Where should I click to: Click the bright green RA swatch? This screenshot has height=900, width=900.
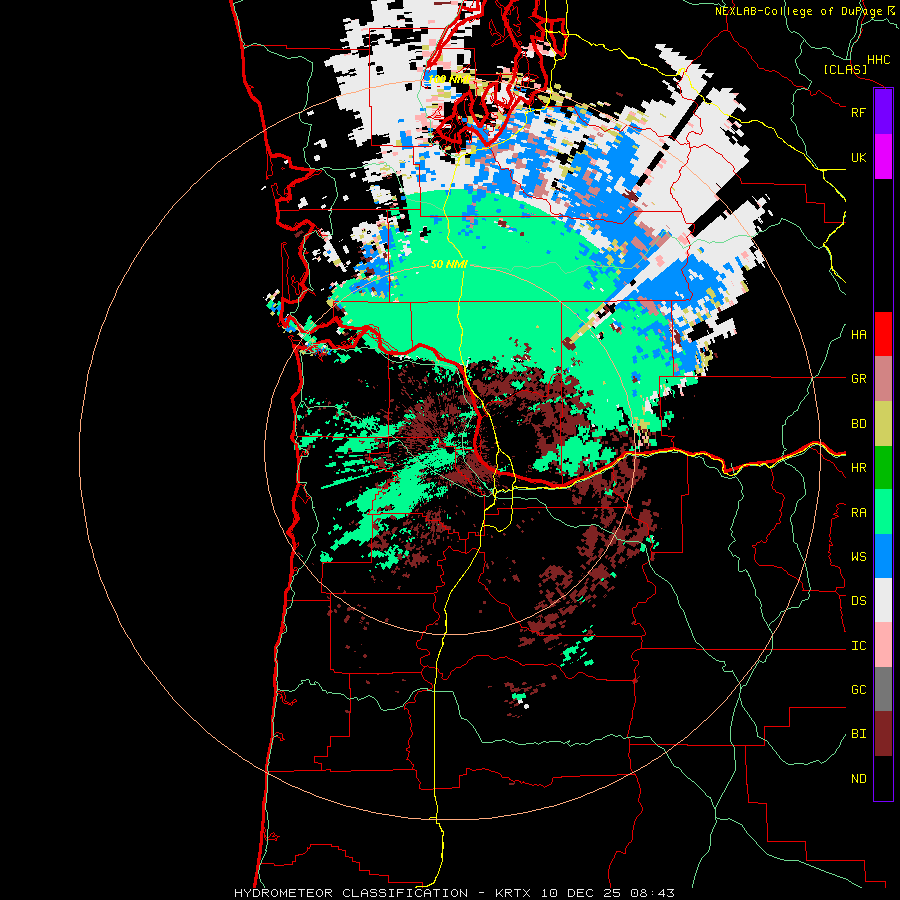(883, 512)
